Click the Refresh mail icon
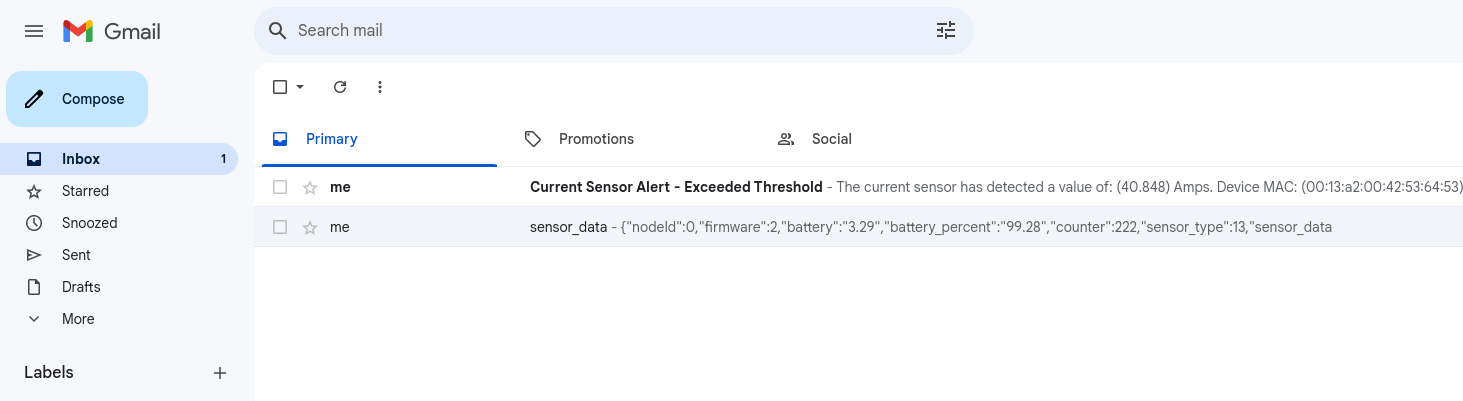This screenshot has height=401, width=1463. point(340,87)
